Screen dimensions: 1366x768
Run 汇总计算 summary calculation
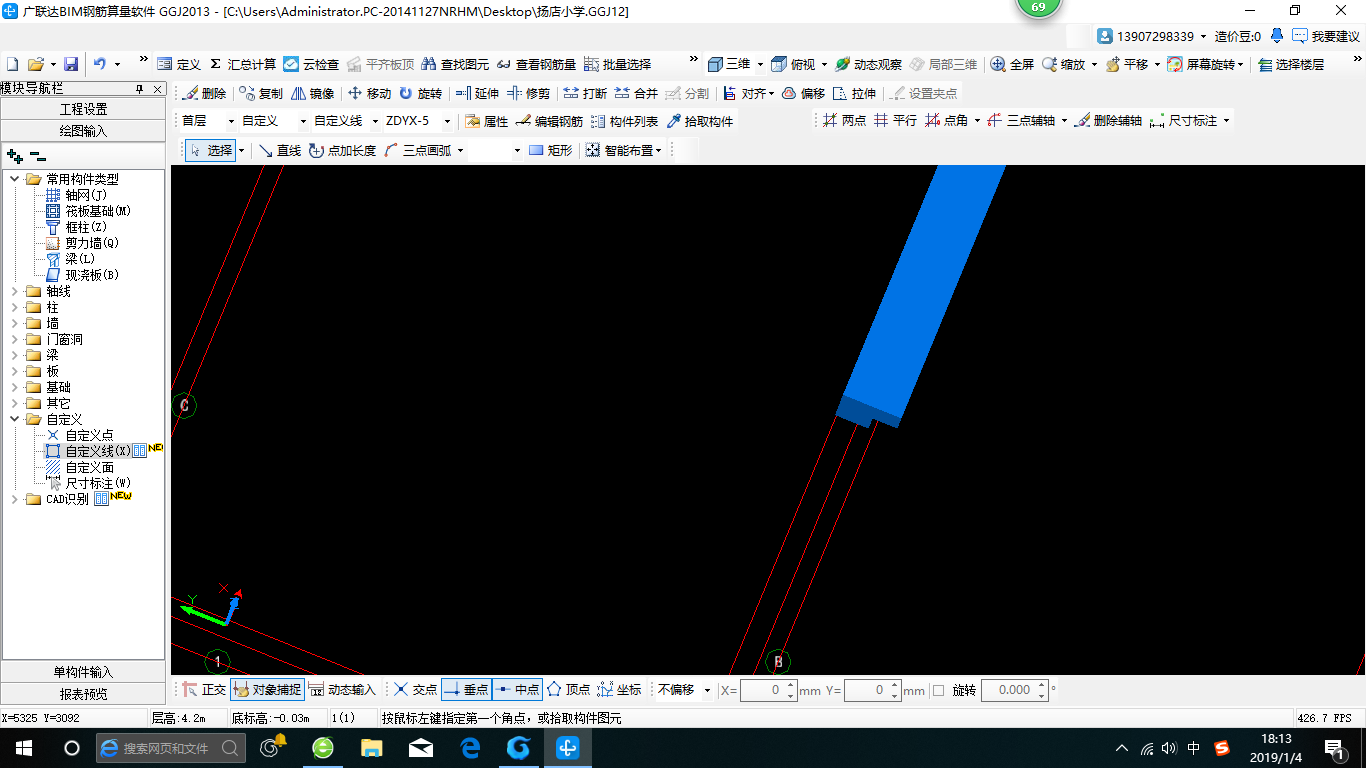243,64
